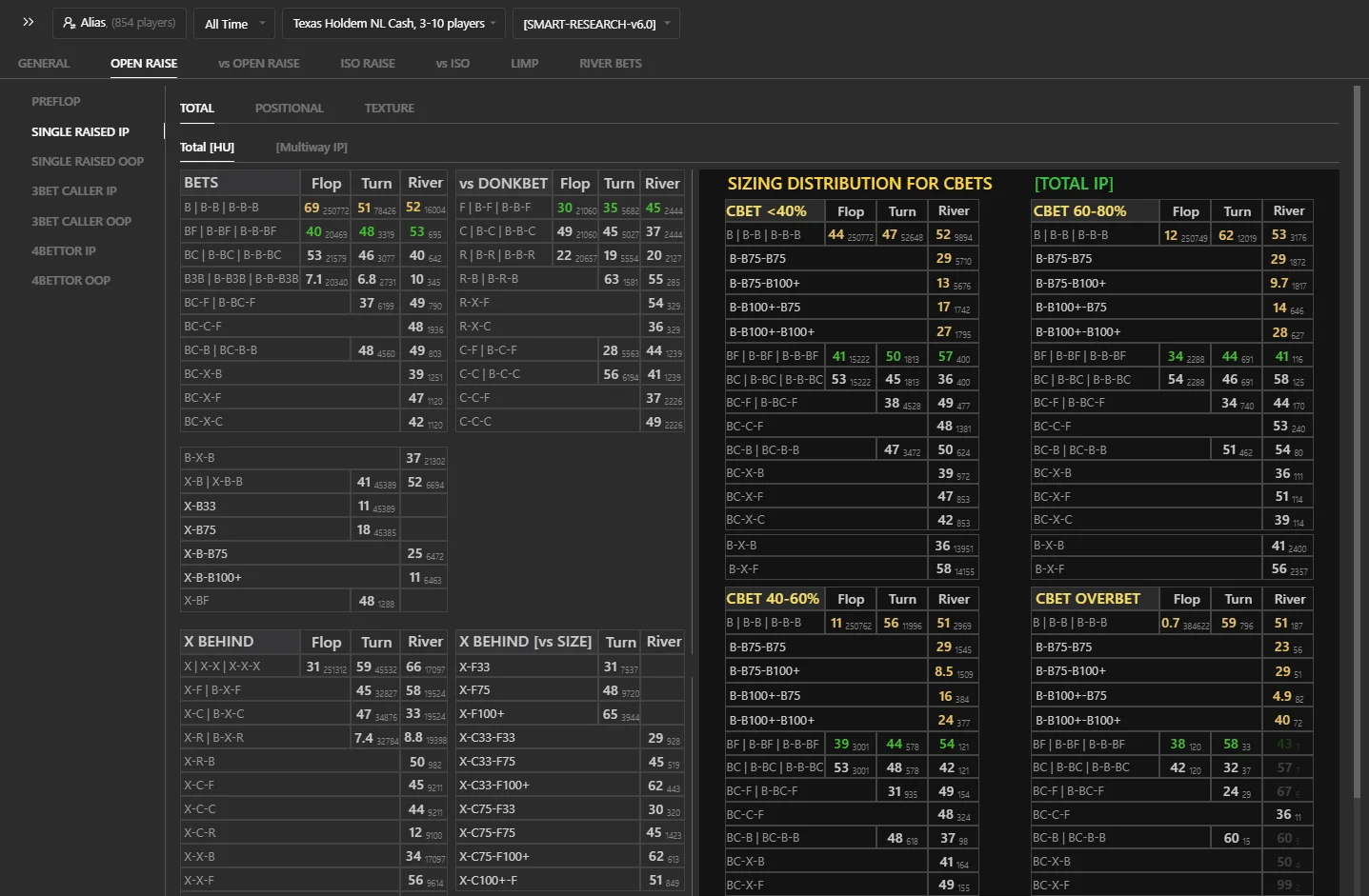This screenshot has height=896, width=1369.
Task: Open the All Time date dropdown
Action: click(x=234, y=24)
